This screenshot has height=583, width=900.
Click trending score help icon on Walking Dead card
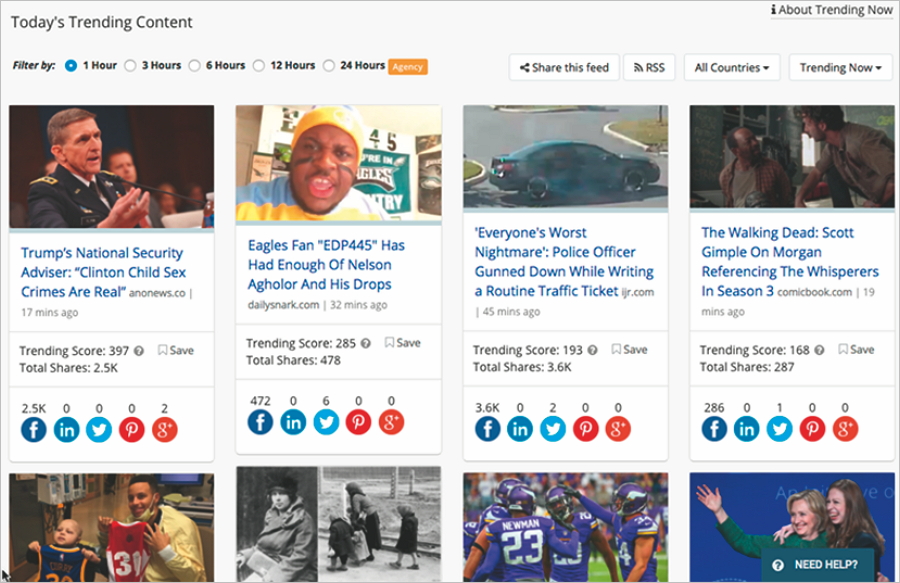(x=820, y=350)
